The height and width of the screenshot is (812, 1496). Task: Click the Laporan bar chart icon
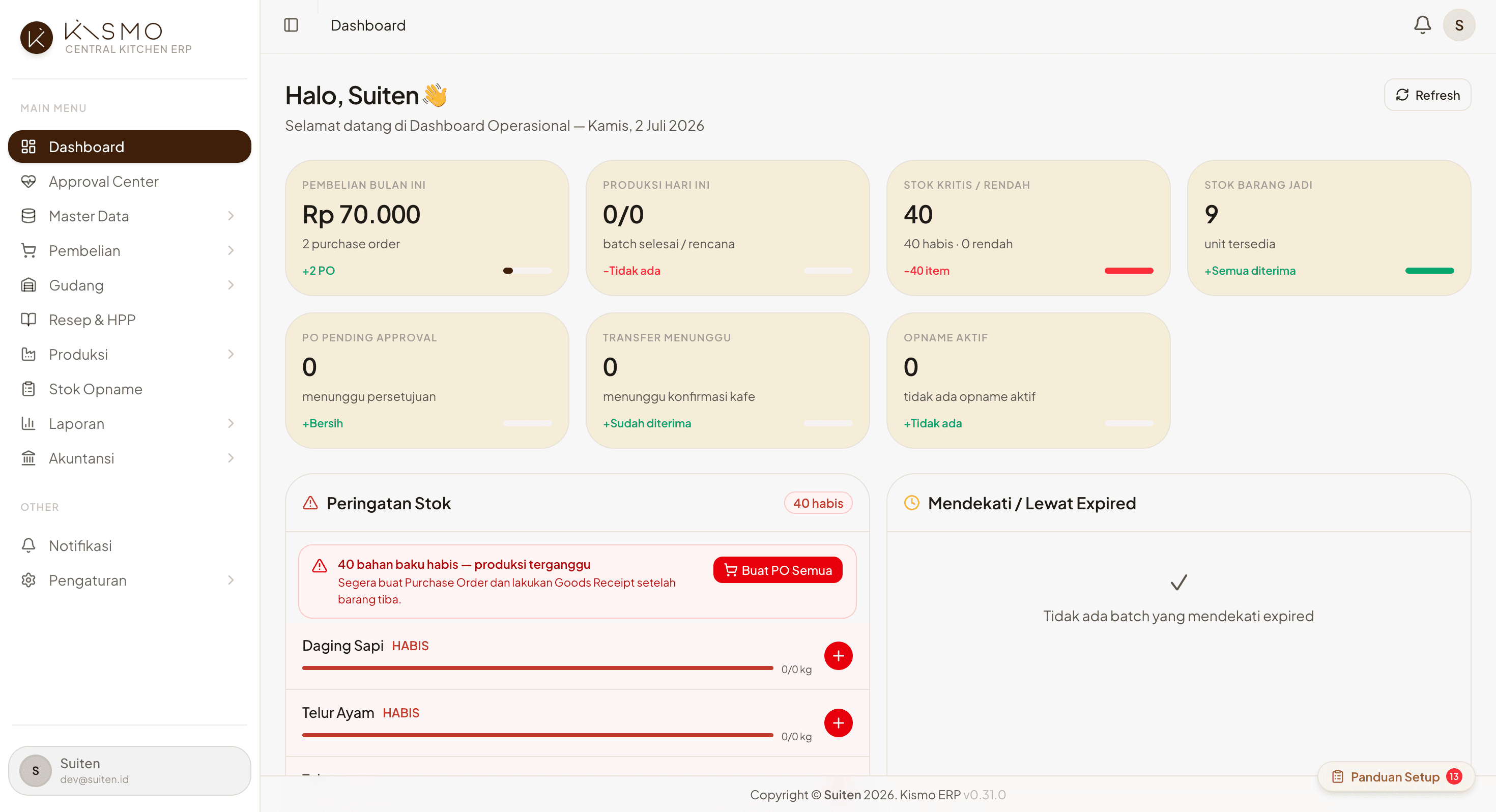click(x=28, y=423)
